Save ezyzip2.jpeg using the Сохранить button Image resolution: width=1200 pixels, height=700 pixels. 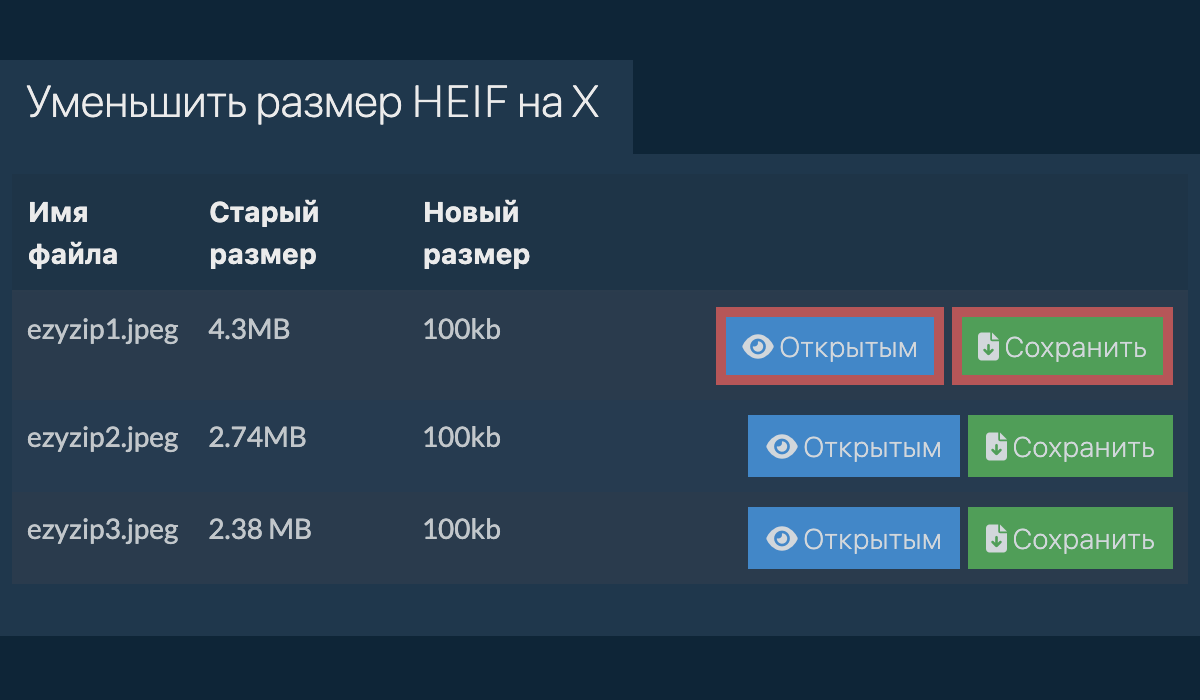click(x=1069, y=446)
